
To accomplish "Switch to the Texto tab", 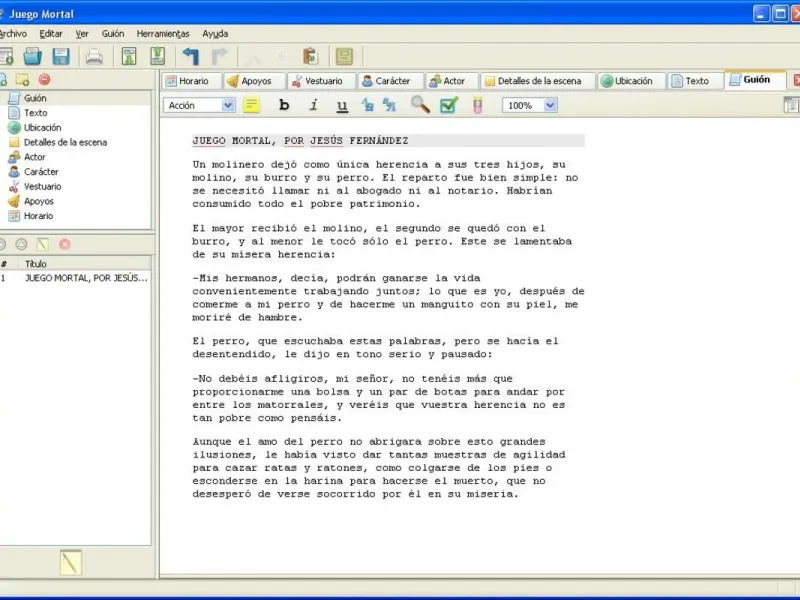I will click(x=696, y=81).
